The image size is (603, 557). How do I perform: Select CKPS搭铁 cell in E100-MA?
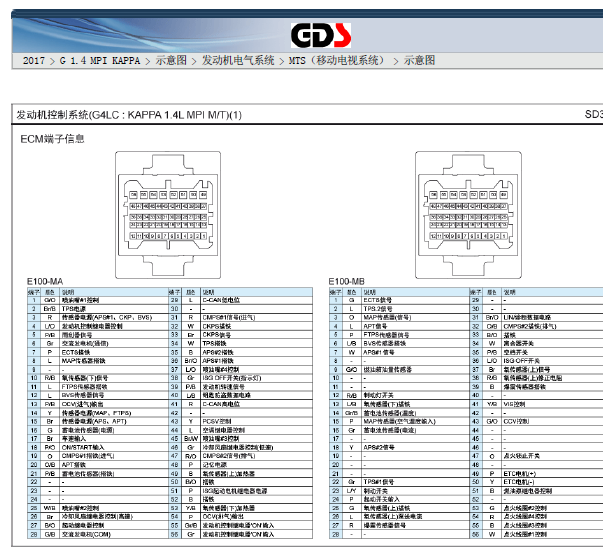pos(256,326)
